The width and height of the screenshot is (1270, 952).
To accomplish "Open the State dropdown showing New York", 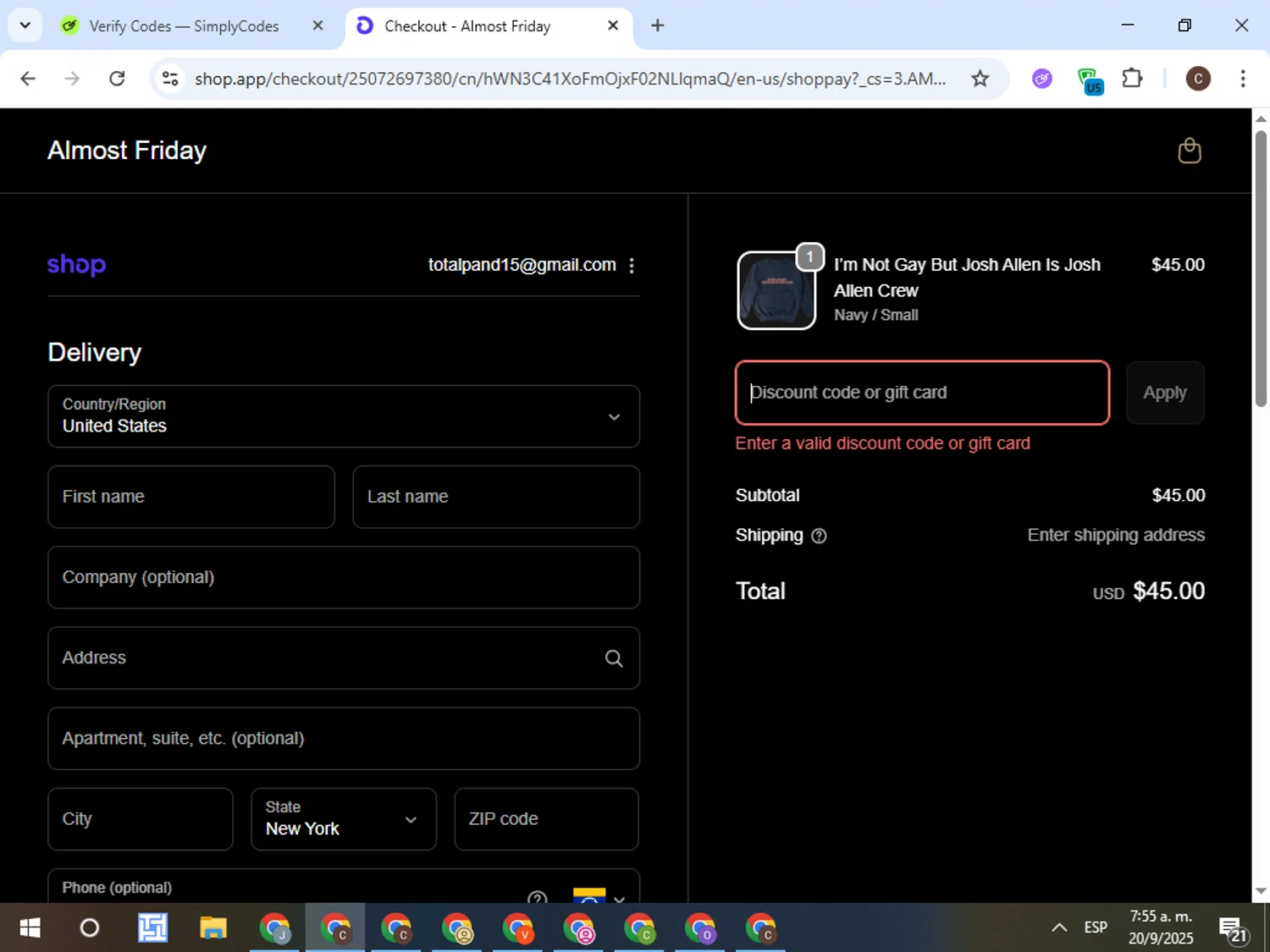I will click(x=344, y=819).
